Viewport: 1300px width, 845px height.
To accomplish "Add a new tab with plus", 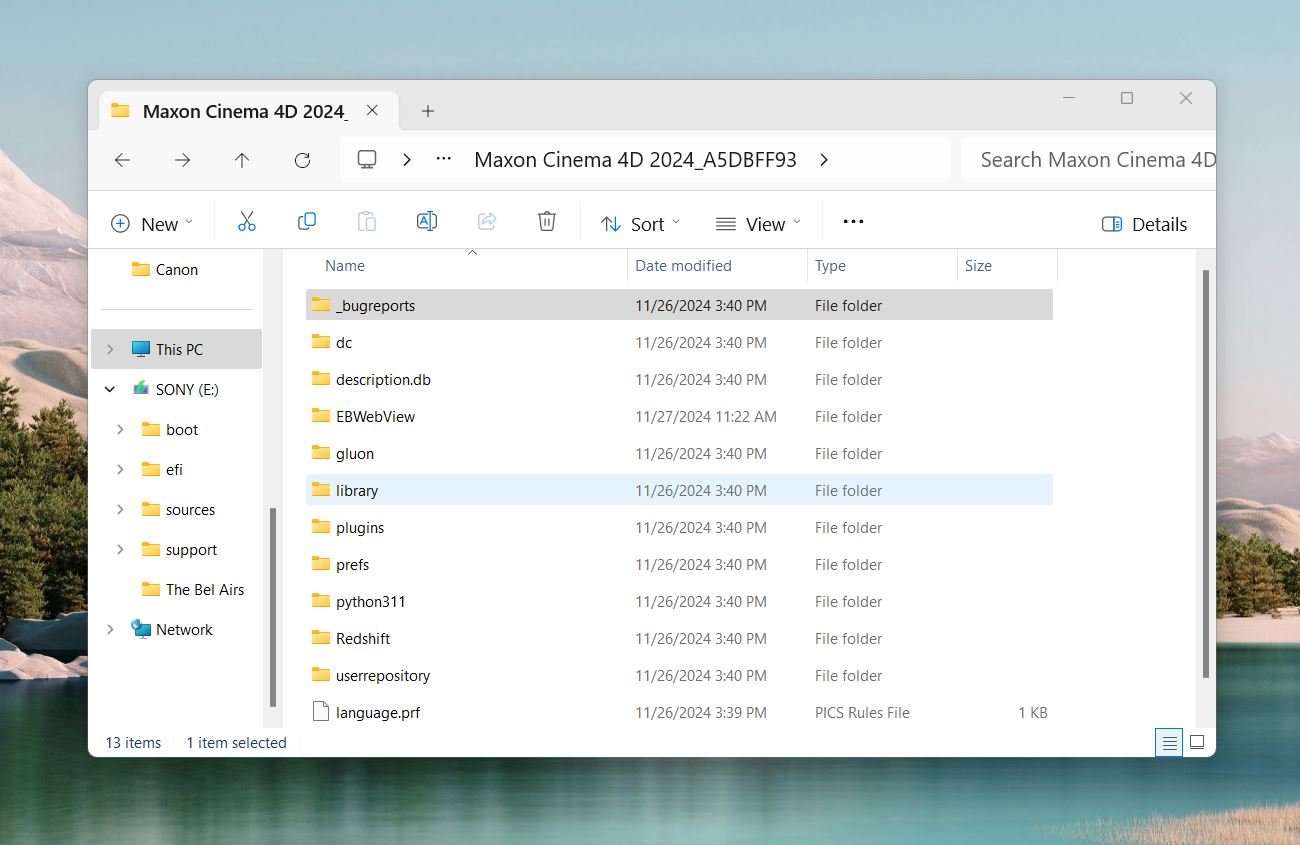I will point(428,111).
